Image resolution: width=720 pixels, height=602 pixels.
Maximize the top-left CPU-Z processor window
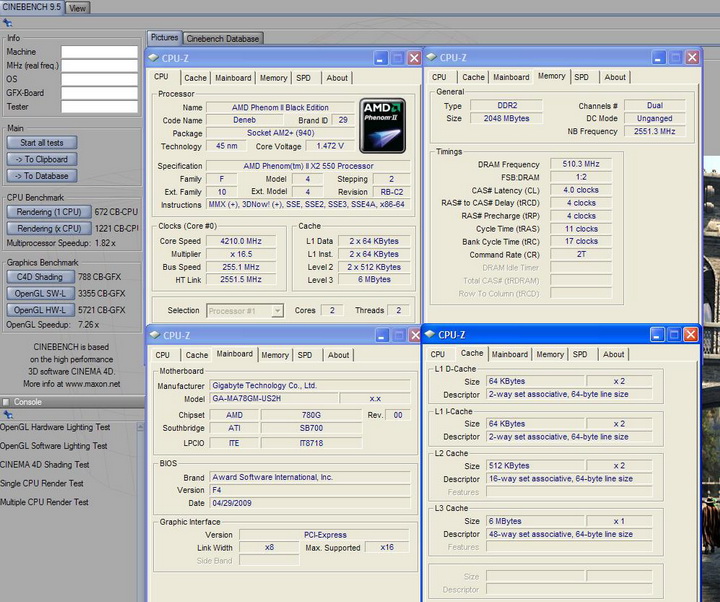[397, 58]
